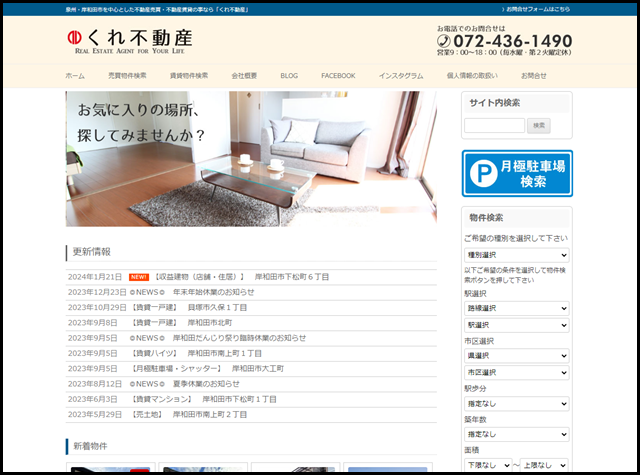The width and height of the screenshot is (640, 475).
Task: Open the 月極駐車場検索 parking banner
Action: pyautogui.click(x=517, y=173)
